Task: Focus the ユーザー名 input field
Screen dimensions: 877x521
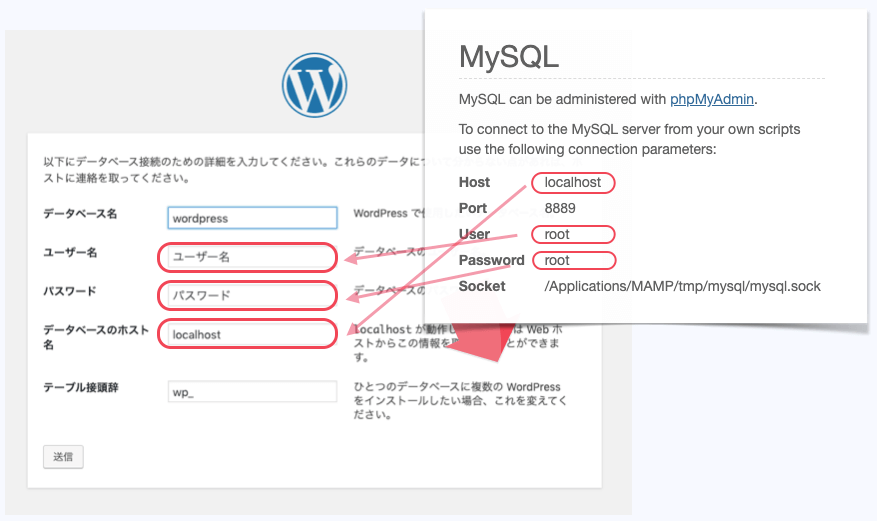Action: click(x=252, y=257)
